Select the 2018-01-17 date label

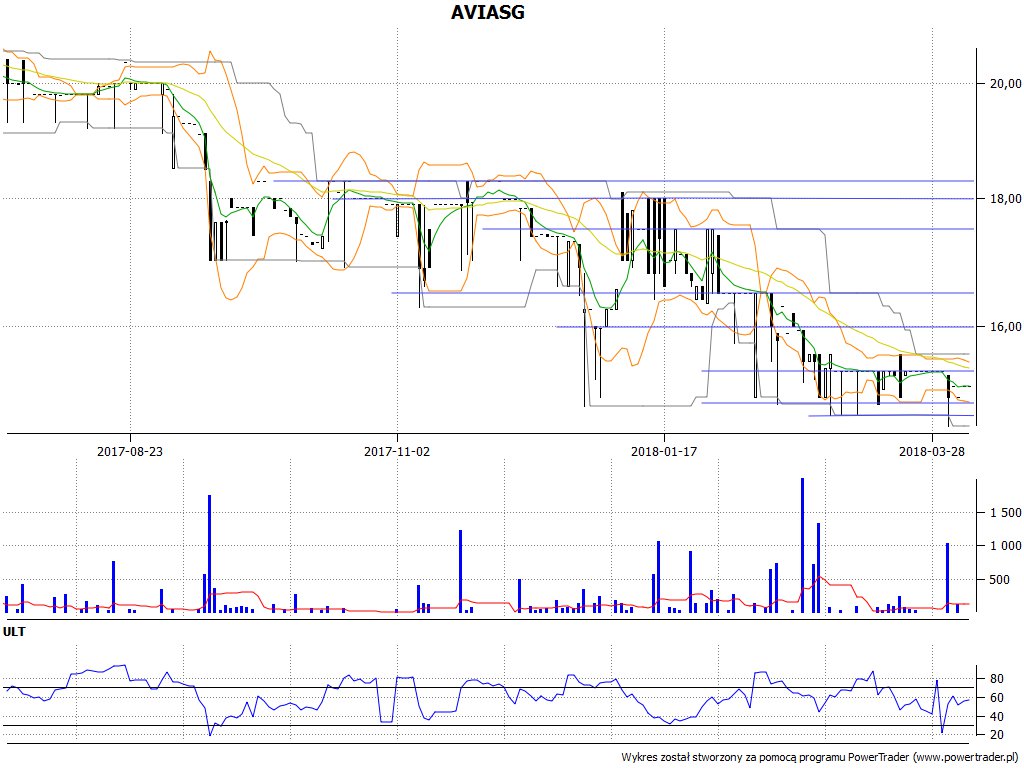point(664,451)
